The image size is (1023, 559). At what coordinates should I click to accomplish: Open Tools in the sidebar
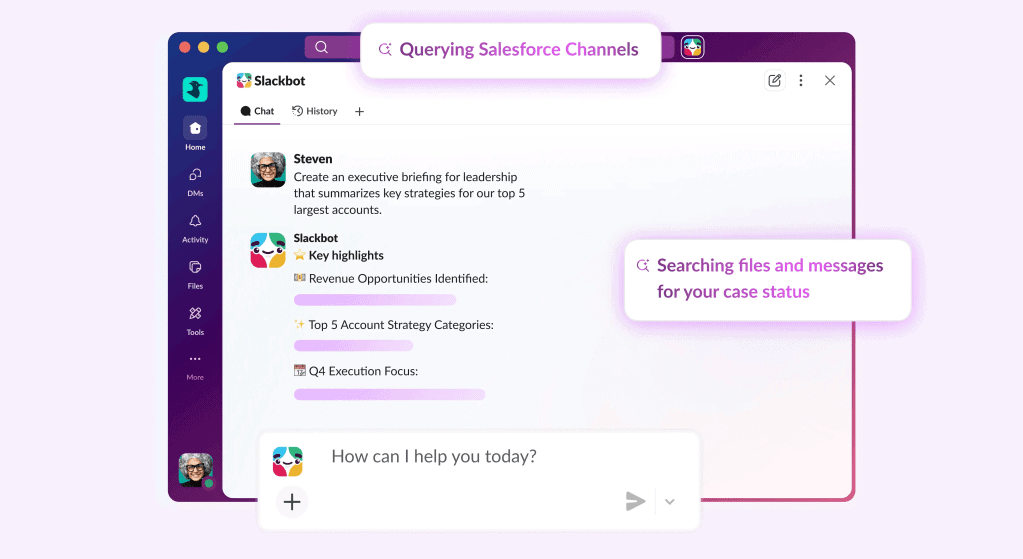pos(195,321)
